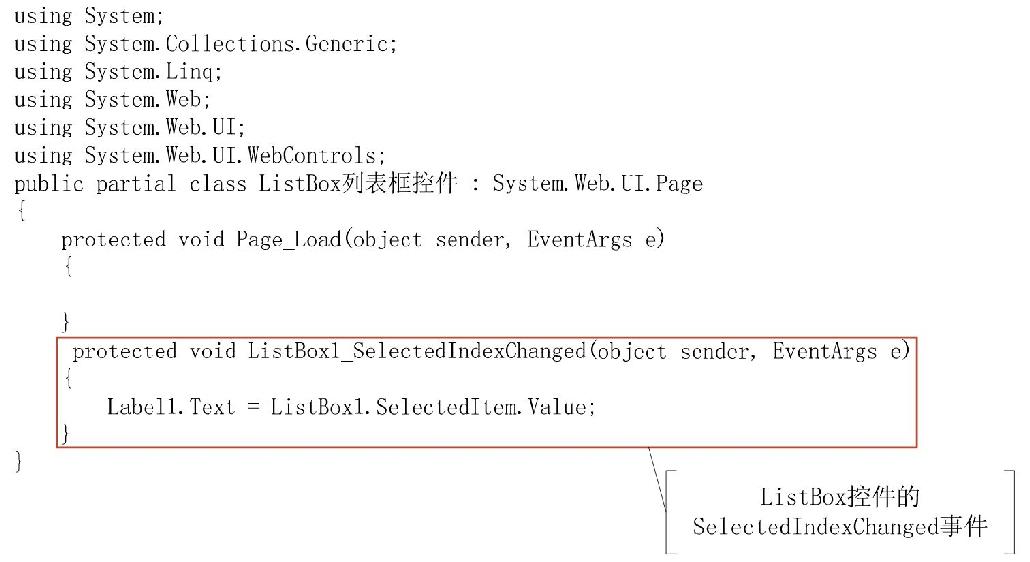Viewport: 1030px width, 562px height.
Task: Click the System.Web.UI.WebControls using line
Action: tap(200, 156)
